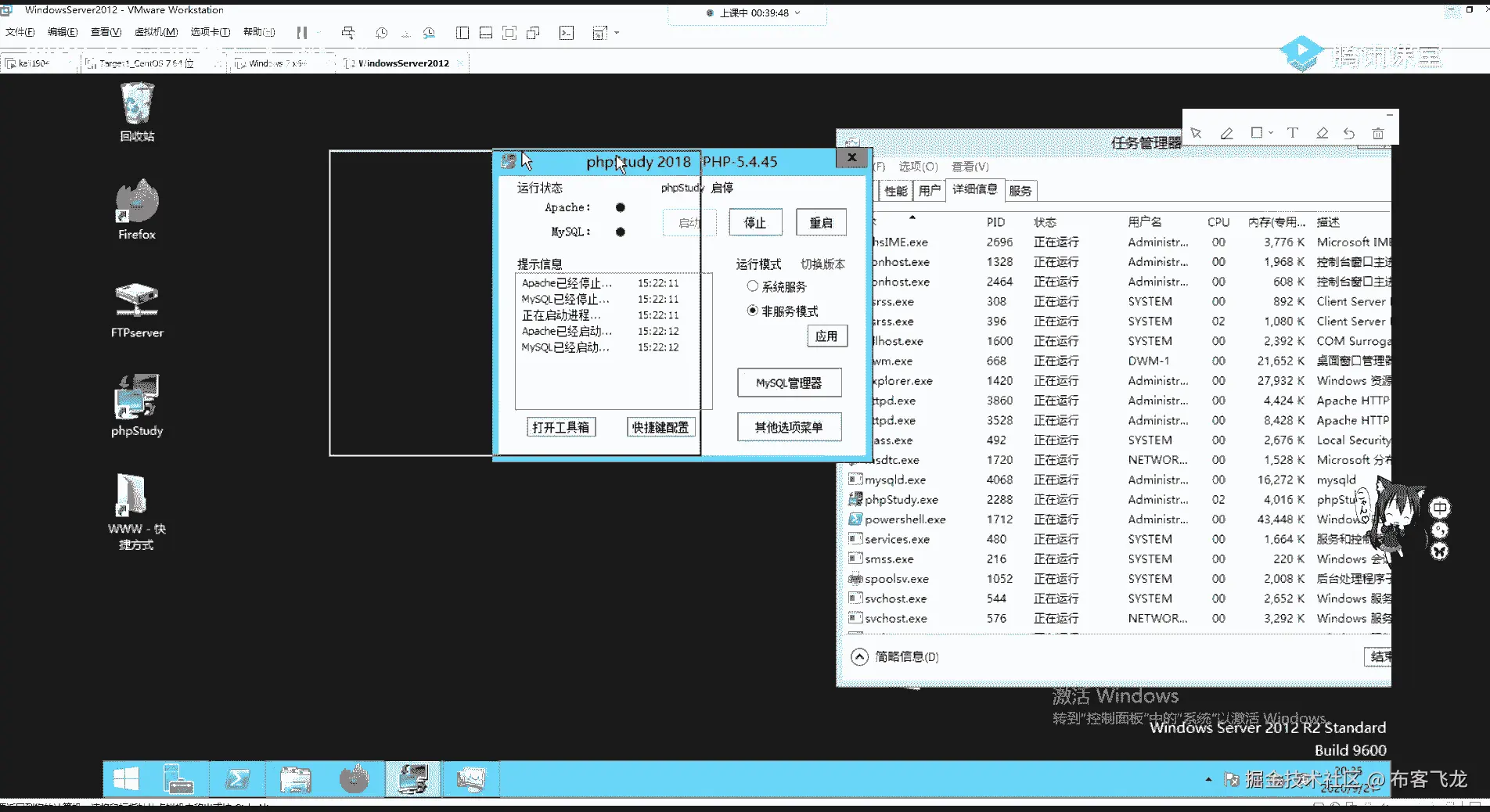Enter full screen mode in VMware
The image size is (1490, 812).
[509, 33]
